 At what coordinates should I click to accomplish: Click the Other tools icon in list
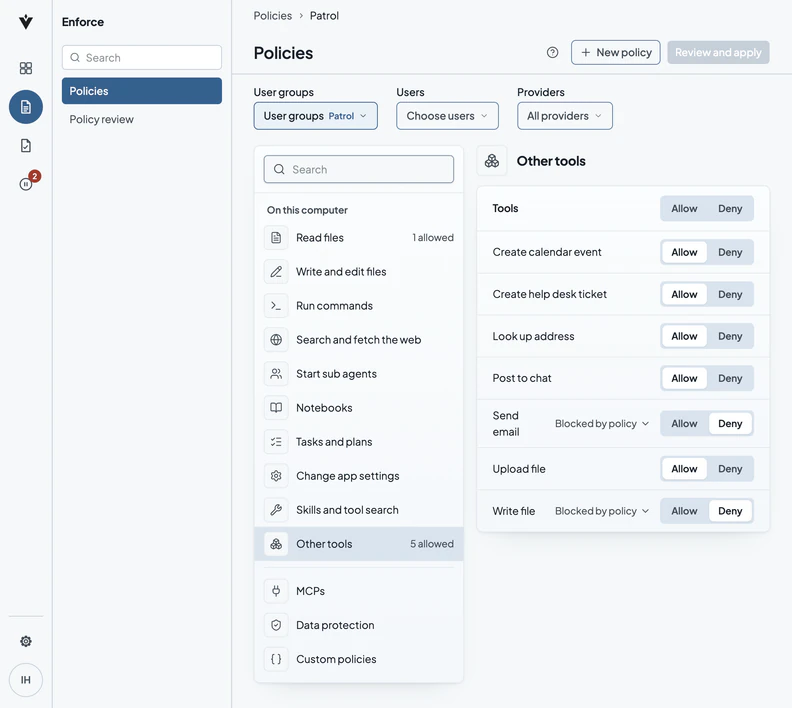point(276,544)
